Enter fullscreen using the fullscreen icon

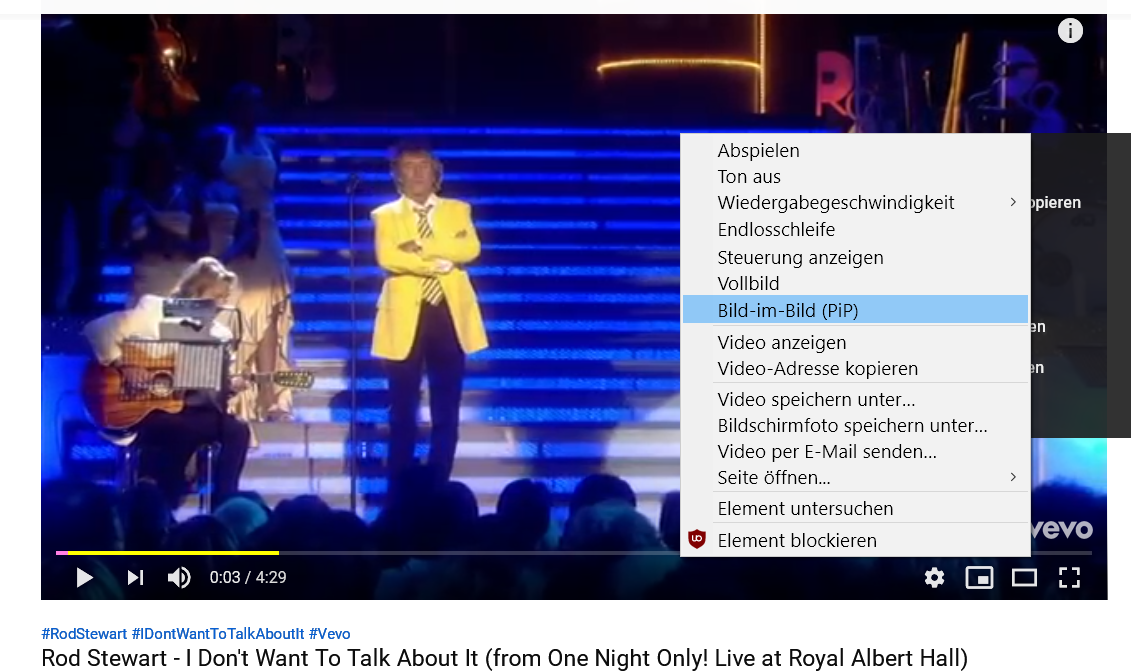pyautogui.click(x=1069, y=578)
